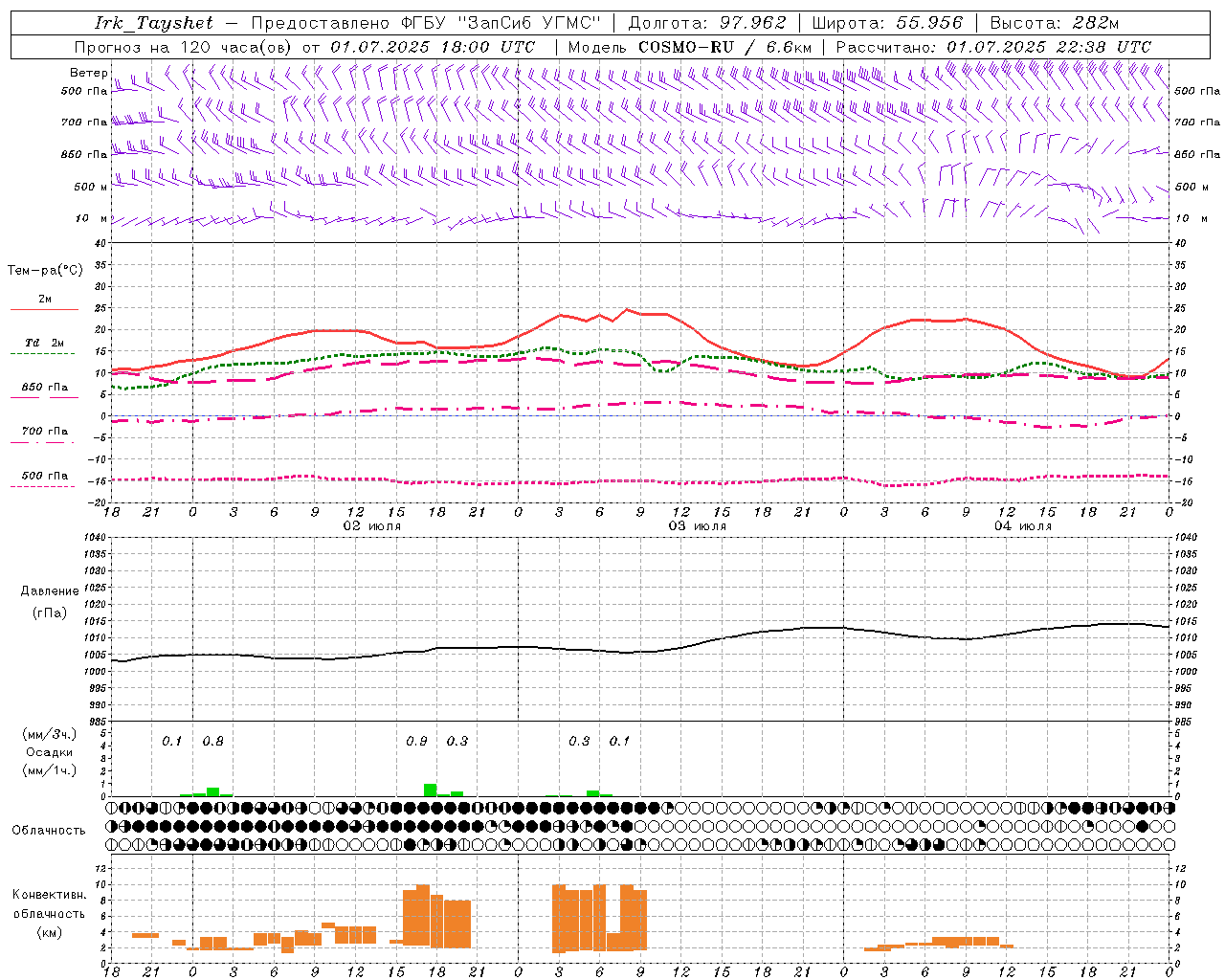
Task: Select the "Долгота: 97.962" header value
Action: 707,23
